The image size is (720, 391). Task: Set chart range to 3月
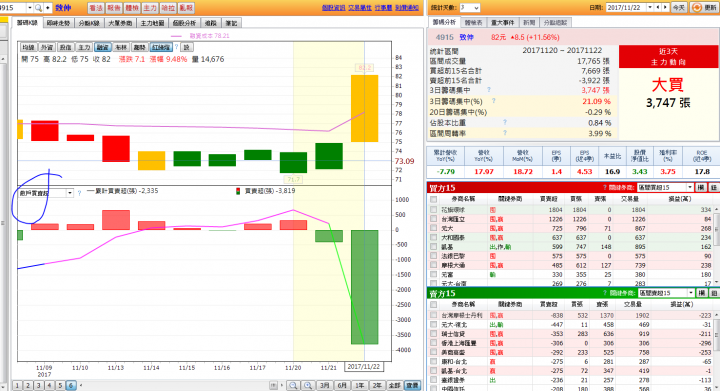[324, 385]
